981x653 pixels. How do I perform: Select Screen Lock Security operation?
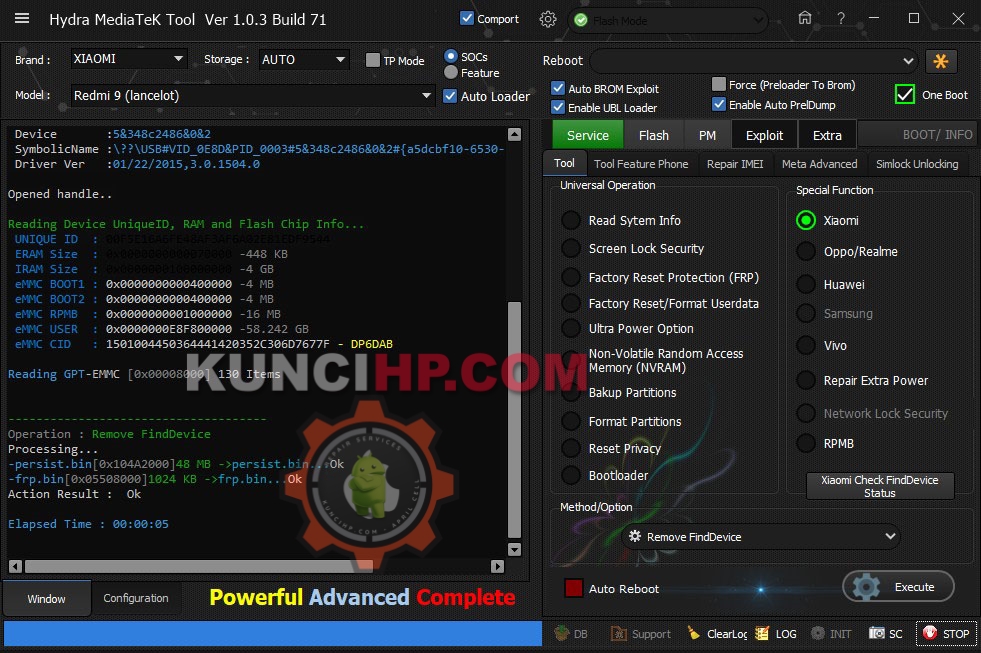(x=571, y=248)
